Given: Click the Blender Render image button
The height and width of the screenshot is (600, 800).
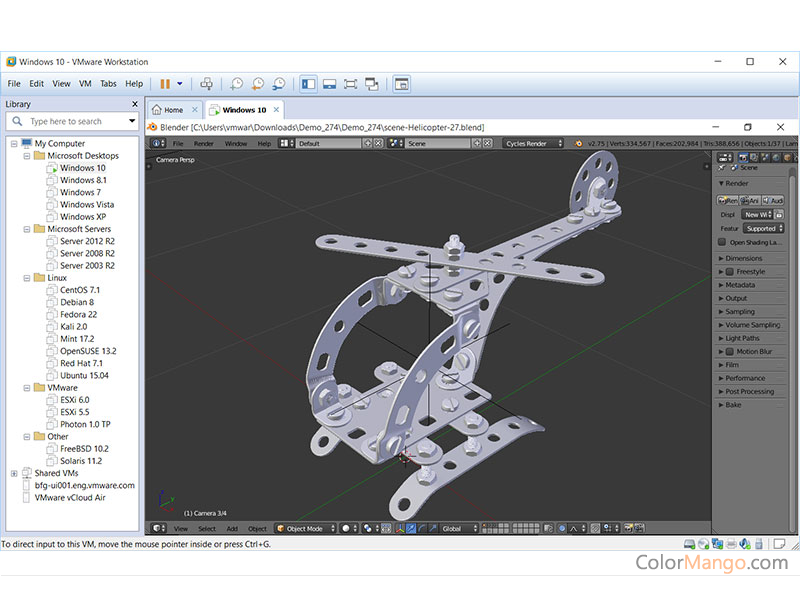Looking at the screenshot, I should 730,200.
